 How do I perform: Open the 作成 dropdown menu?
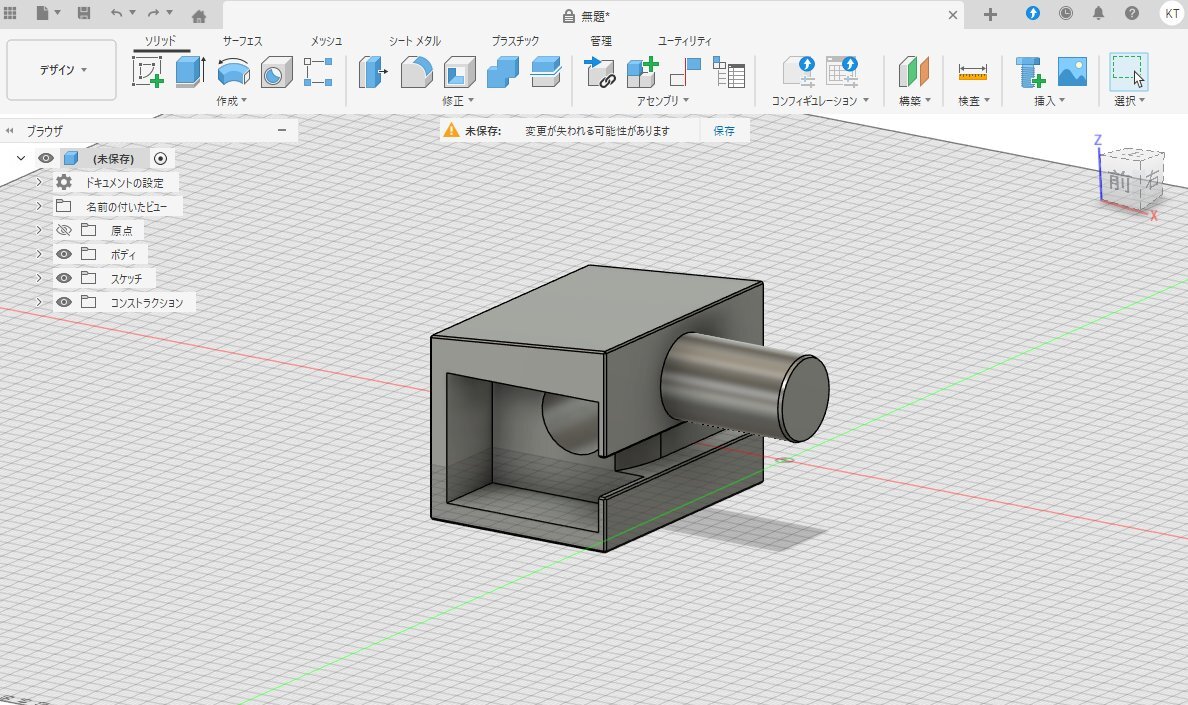pos(231,101)
